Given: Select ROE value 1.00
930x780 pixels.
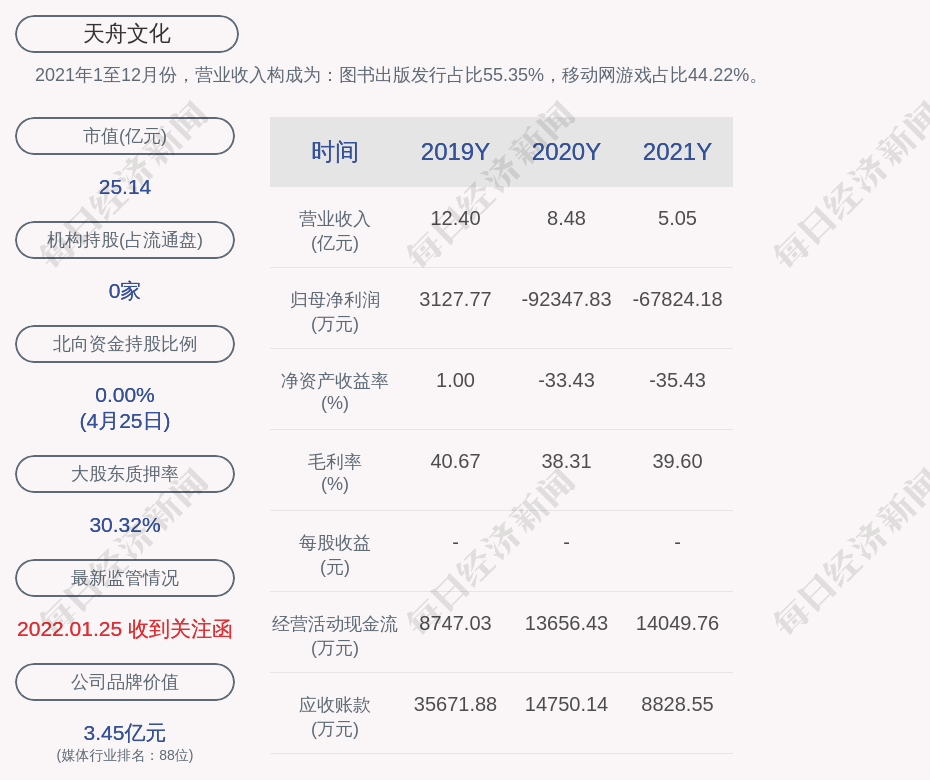Looking at the screenshot, I should point(455,380).
